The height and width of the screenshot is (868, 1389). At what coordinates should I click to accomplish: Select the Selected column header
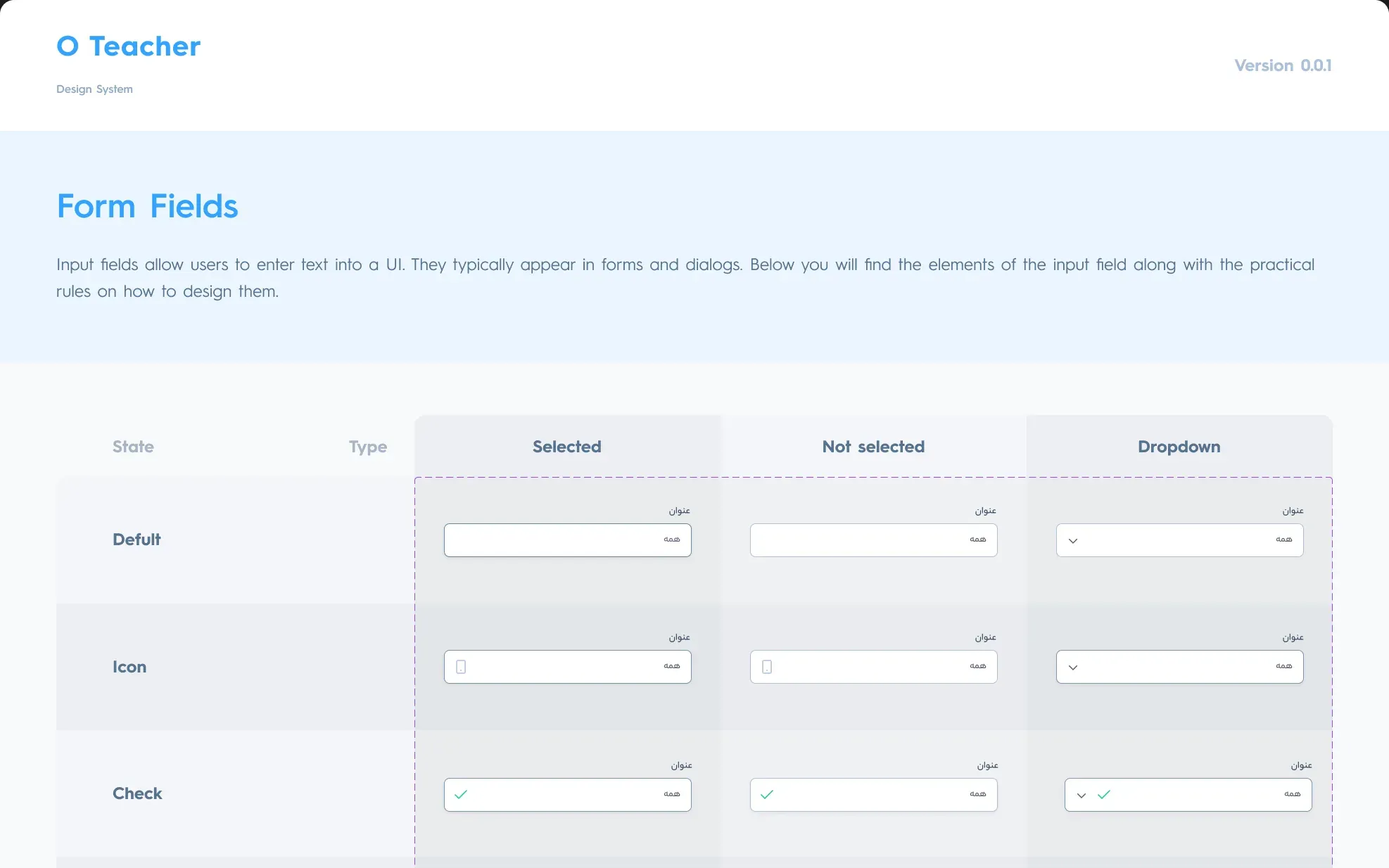(567, 447)
